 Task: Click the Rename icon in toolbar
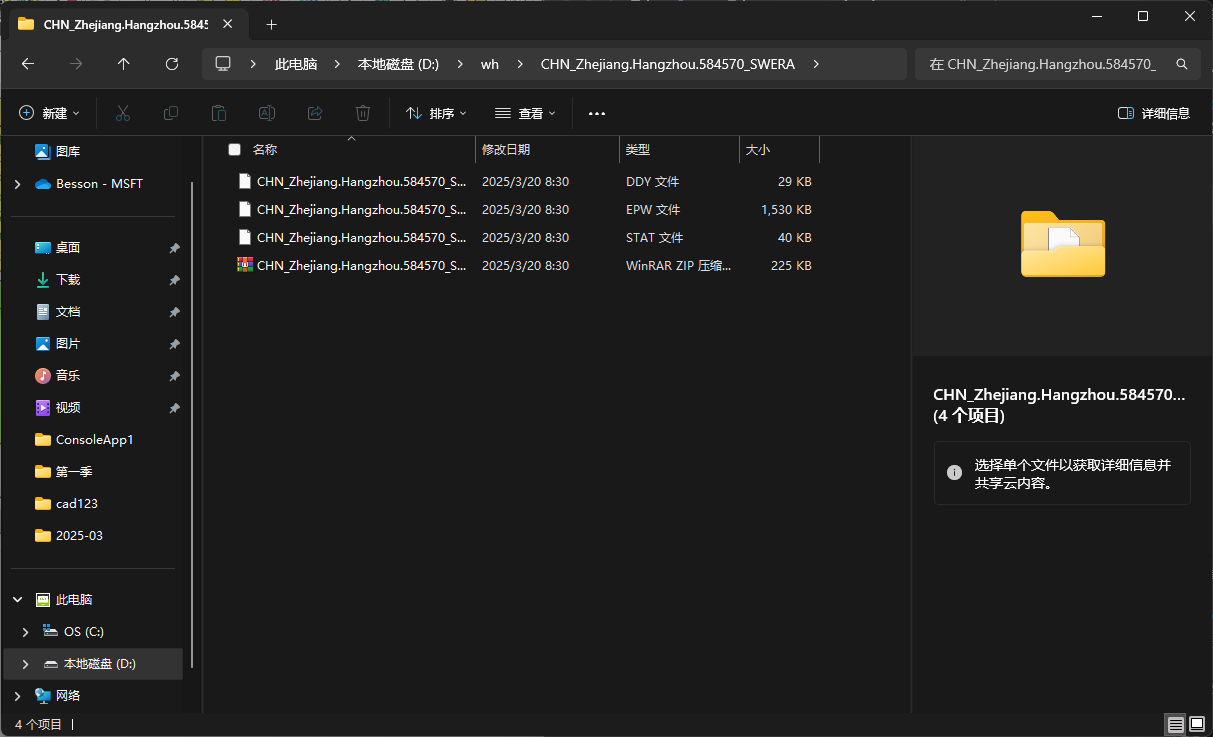click(267, 113)
